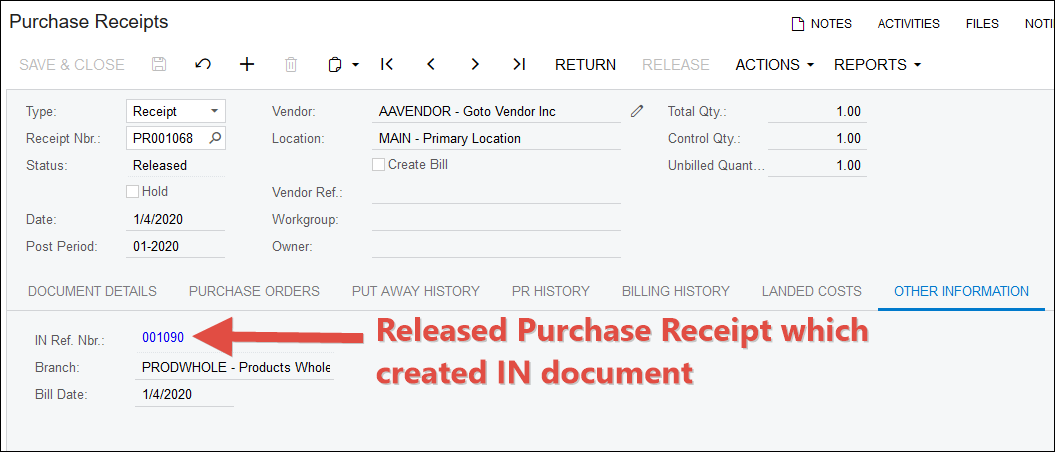1055x452 pixels.
Task: Go to next record arrow
Action: [475, 64]
